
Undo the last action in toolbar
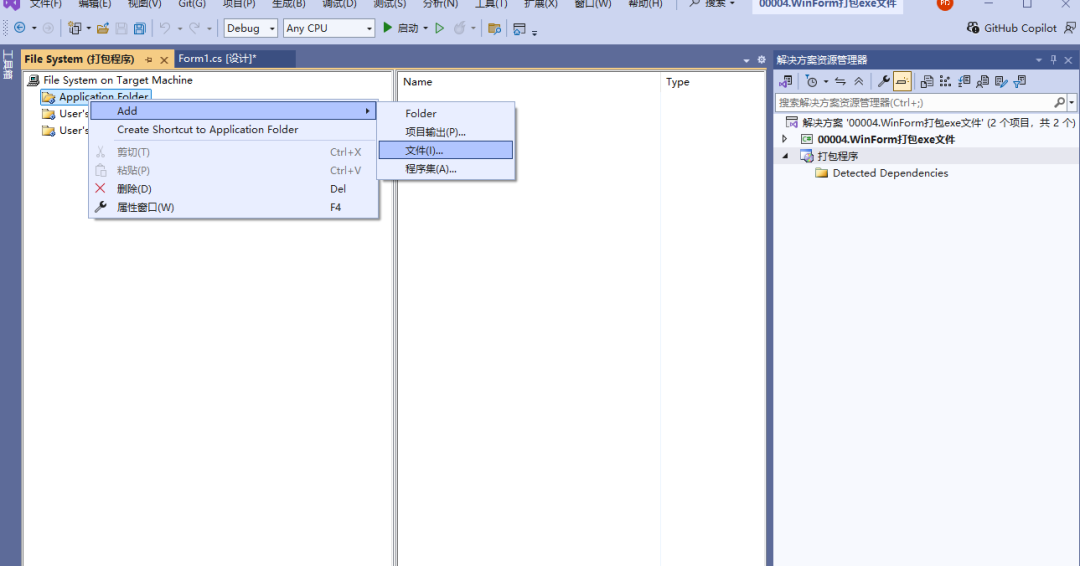pos(165,28)
